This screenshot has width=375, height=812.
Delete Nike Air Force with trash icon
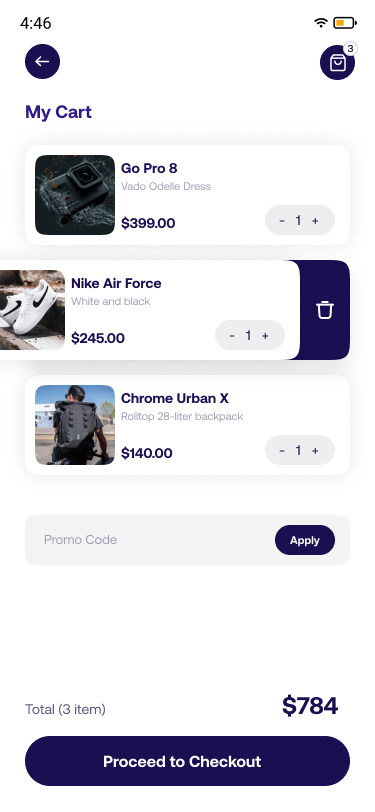pos(325,310)
